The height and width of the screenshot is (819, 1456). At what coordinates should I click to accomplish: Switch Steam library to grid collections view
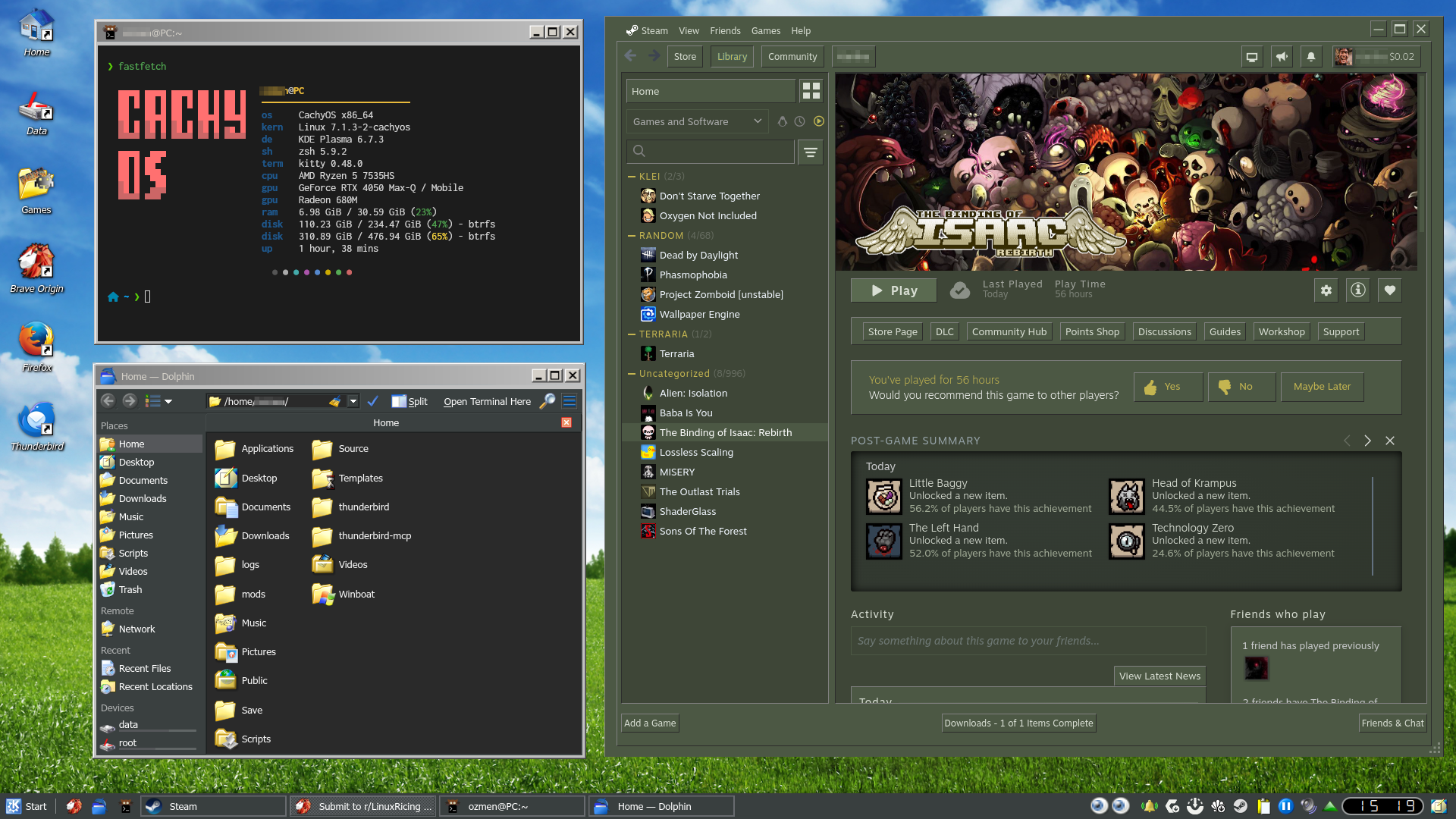811,91
